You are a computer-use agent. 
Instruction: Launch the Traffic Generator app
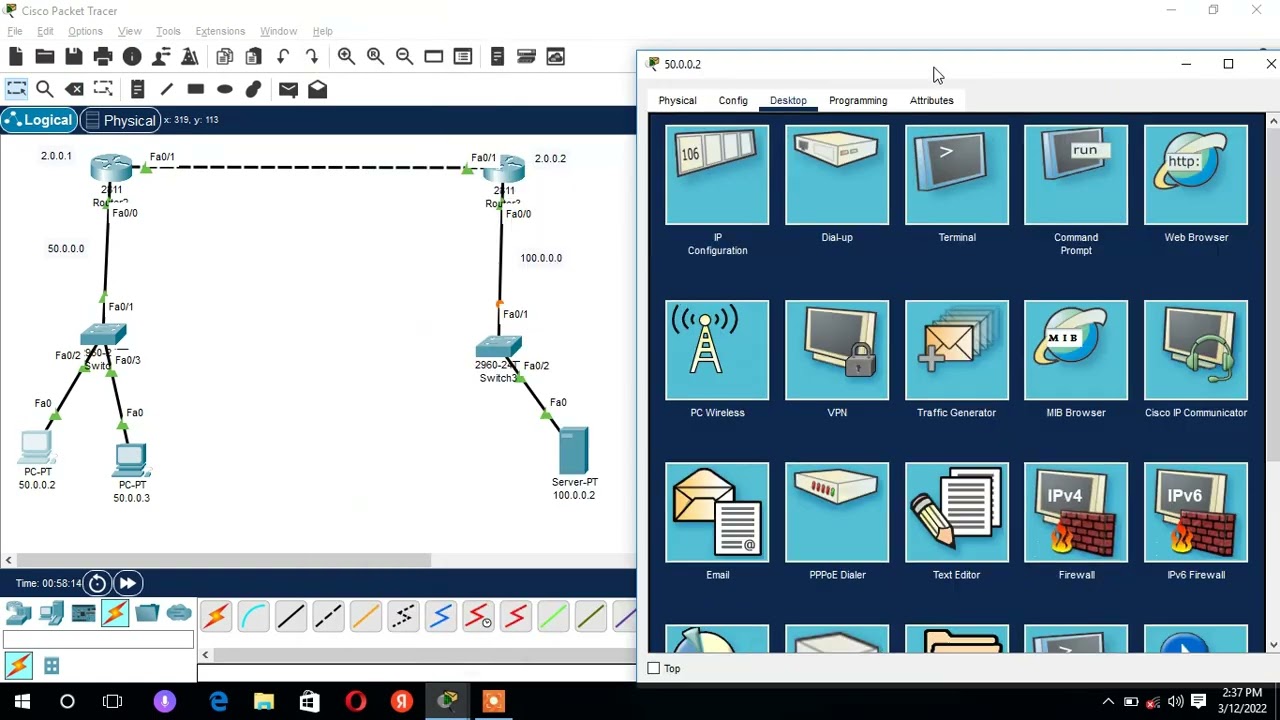[957, 350]
